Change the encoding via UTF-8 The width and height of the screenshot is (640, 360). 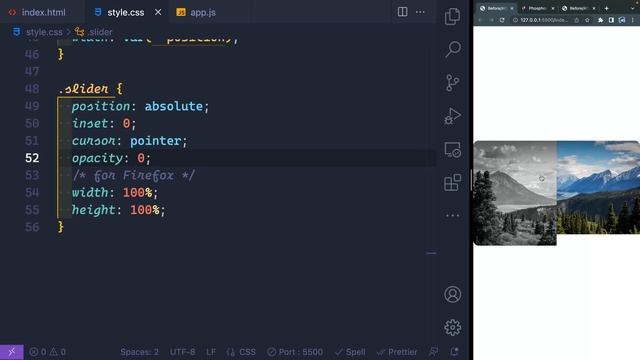(x=182, y=352)
